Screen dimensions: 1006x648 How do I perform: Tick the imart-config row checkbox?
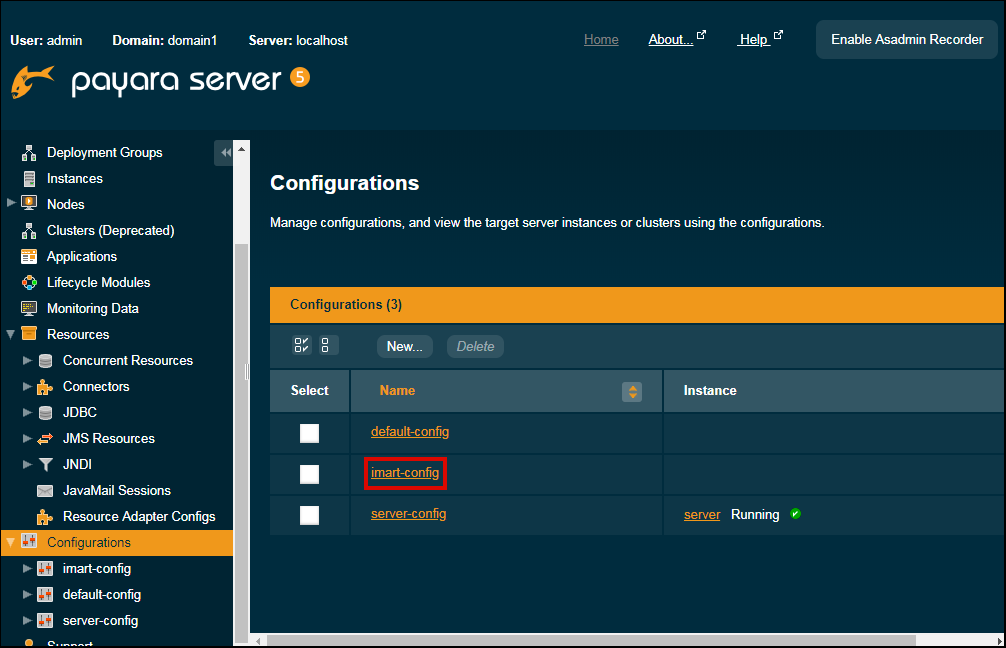(310, 474)
